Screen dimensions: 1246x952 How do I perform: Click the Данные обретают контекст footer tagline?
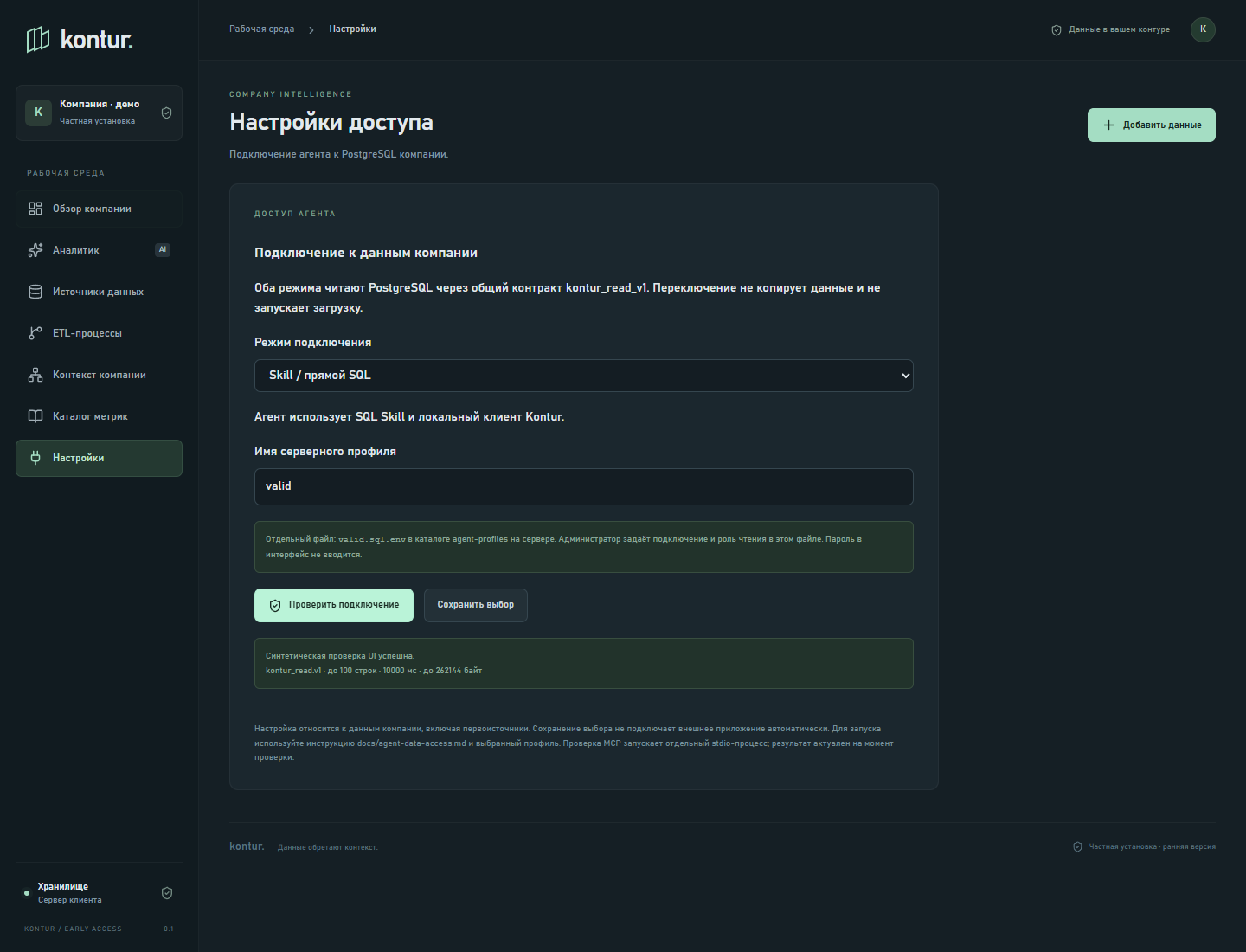328,847
